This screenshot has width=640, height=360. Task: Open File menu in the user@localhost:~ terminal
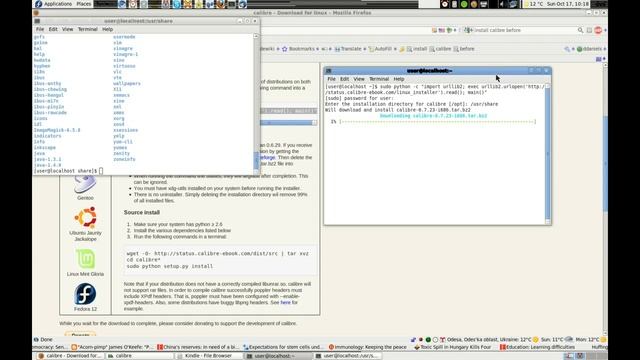point(331,79)
